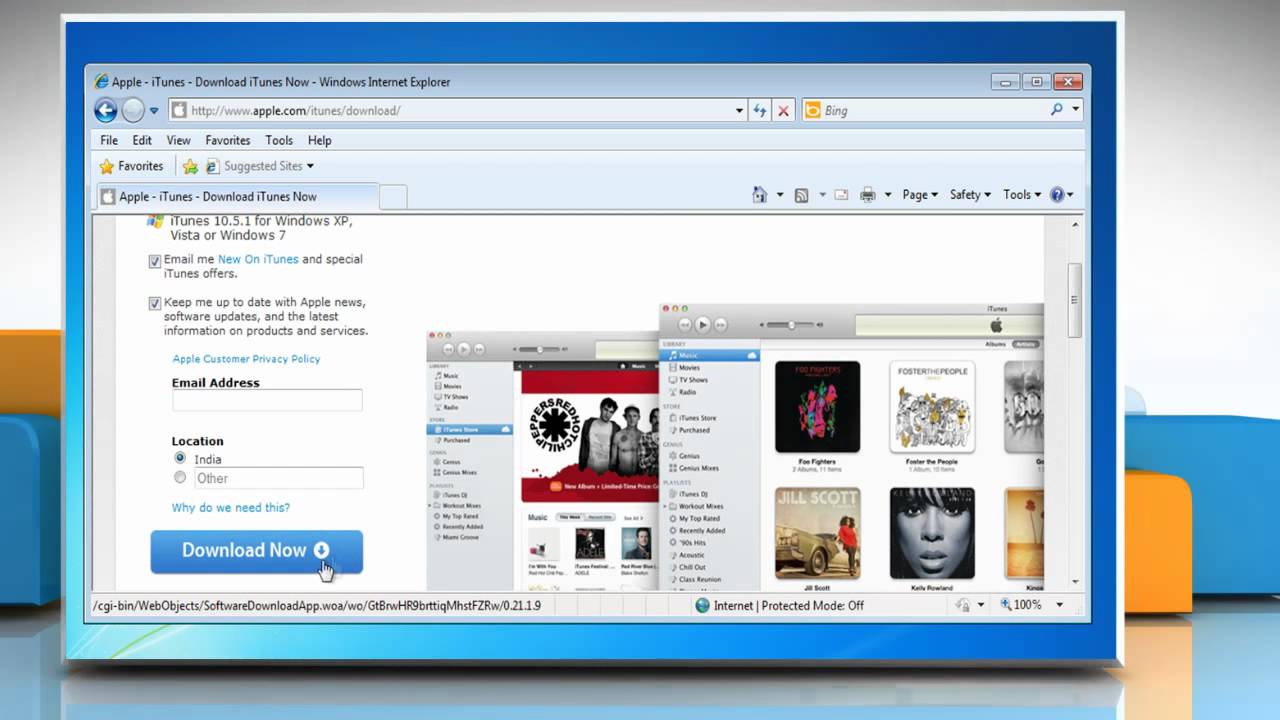The image size is (1280, 720).
Task: Click the Suggested Sites icon
Action: click(x=212, y=166)
